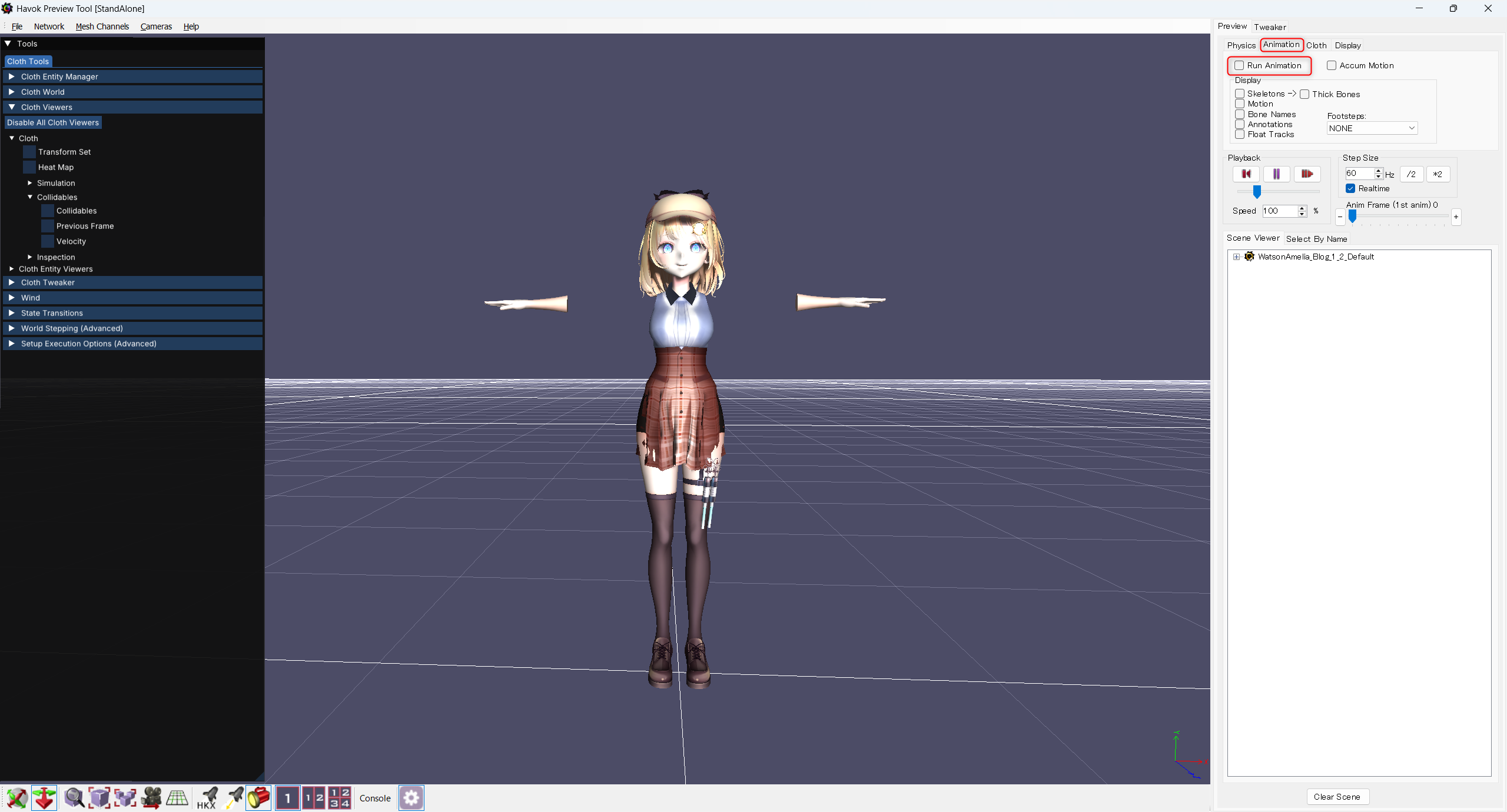Enable the Accum Motion checkbox
The height and width of the screenshot is (812, 1507).
(1332, 65)
